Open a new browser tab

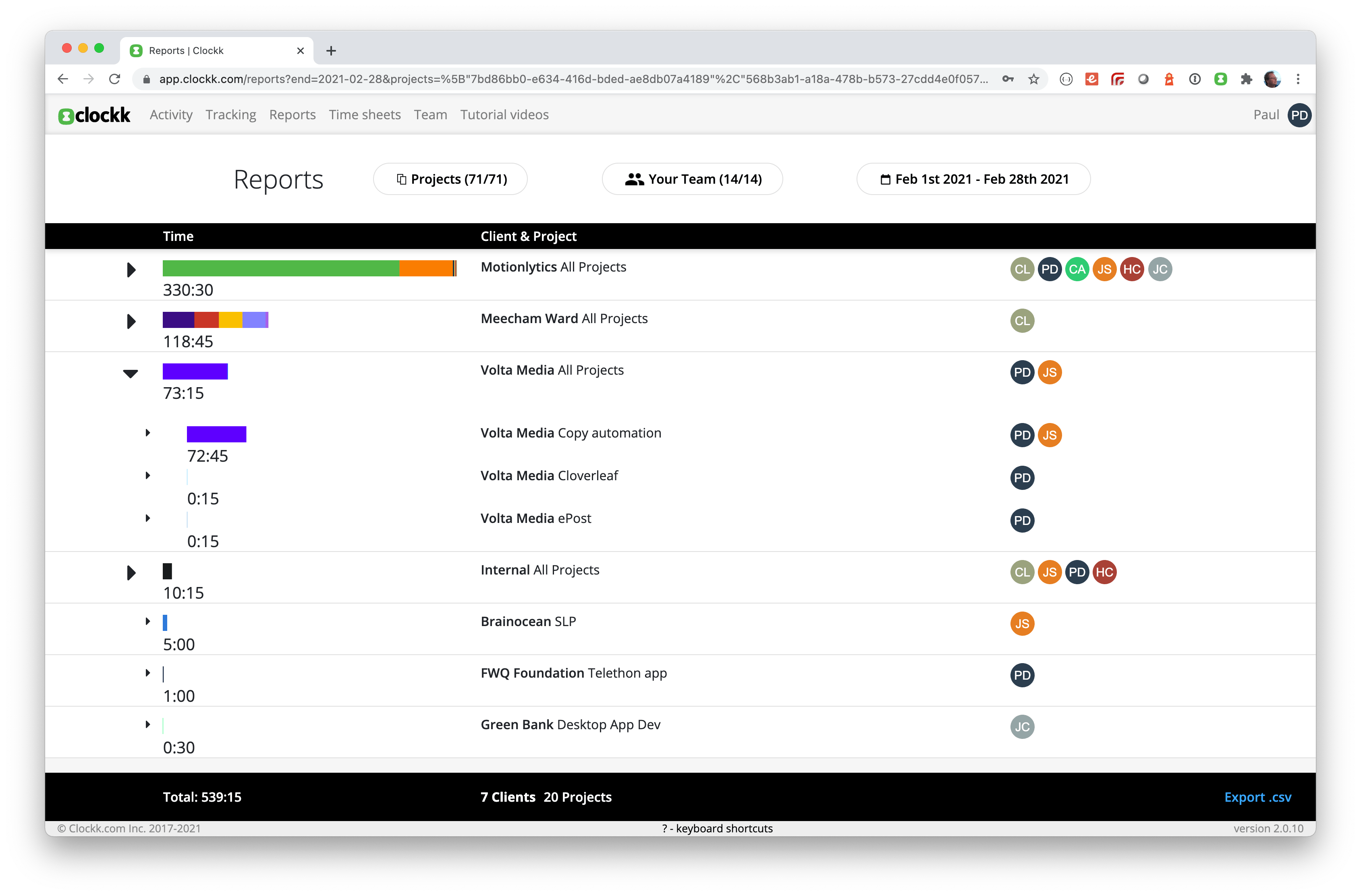click(x=330, y=51)
